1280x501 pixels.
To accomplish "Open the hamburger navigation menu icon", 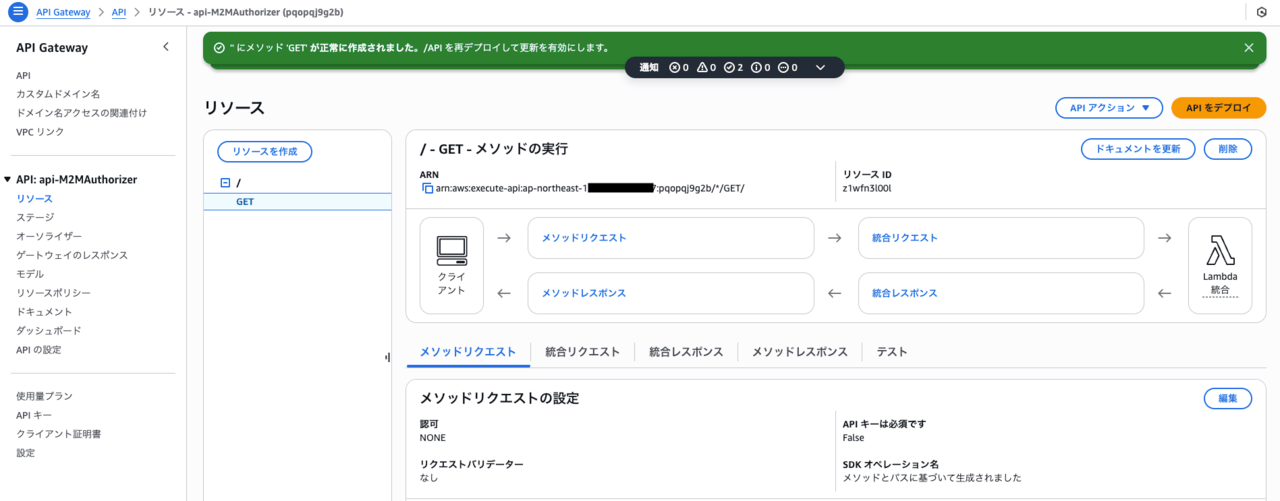I will (17, 12).
